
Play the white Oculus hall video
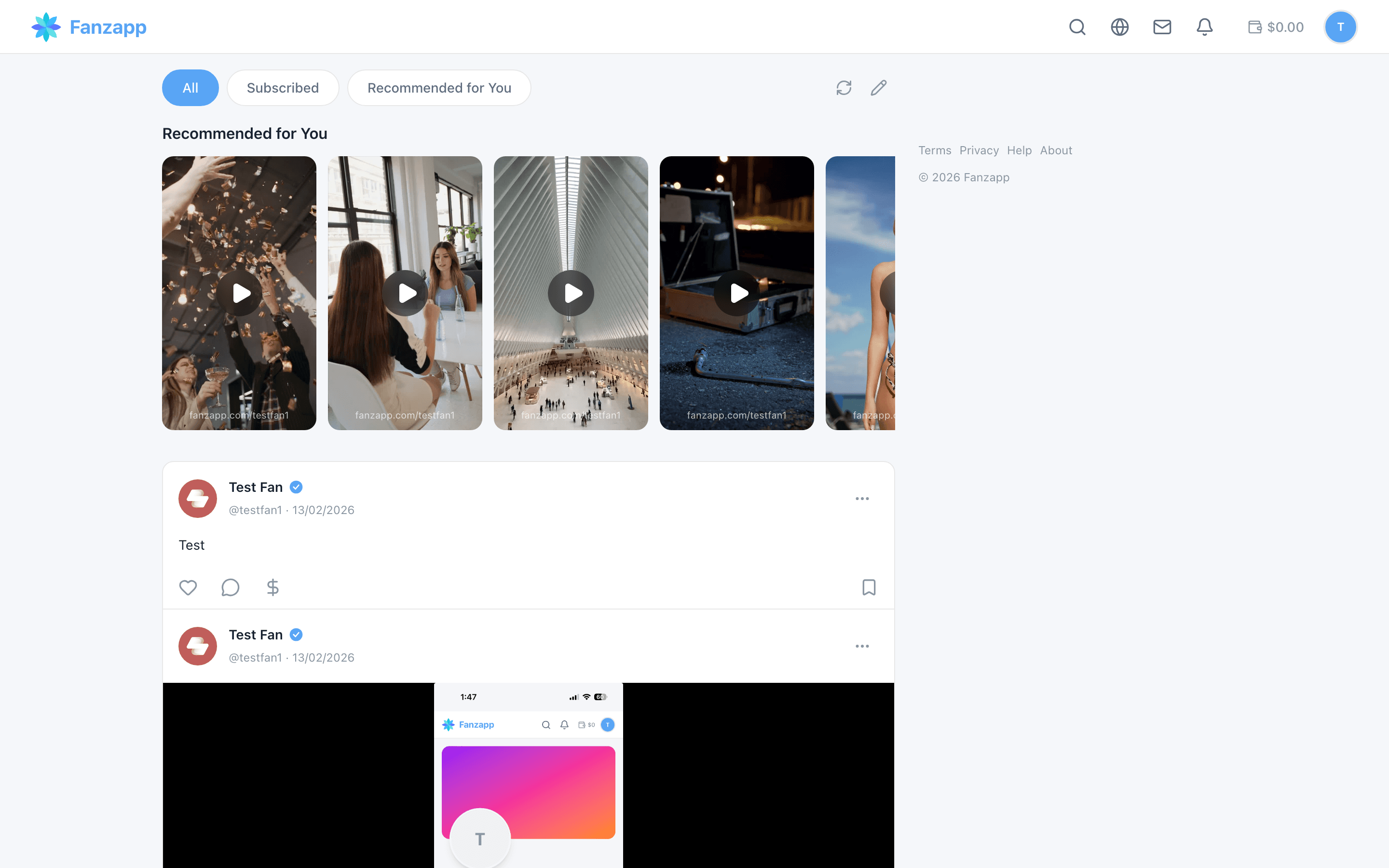[x=571, y=293]
